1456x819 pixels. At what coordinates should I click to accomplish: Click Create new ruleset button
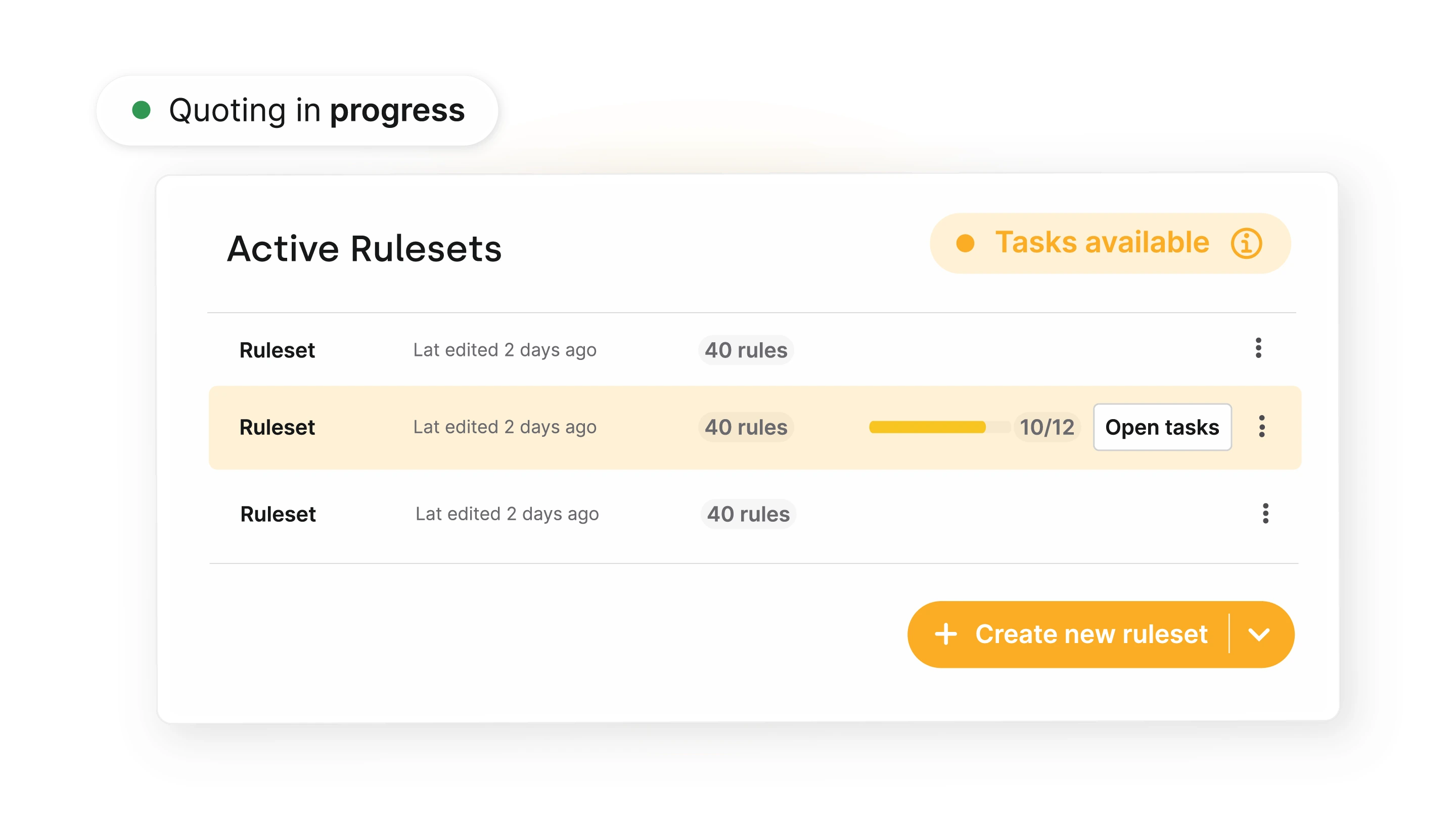coord(1091,634)
